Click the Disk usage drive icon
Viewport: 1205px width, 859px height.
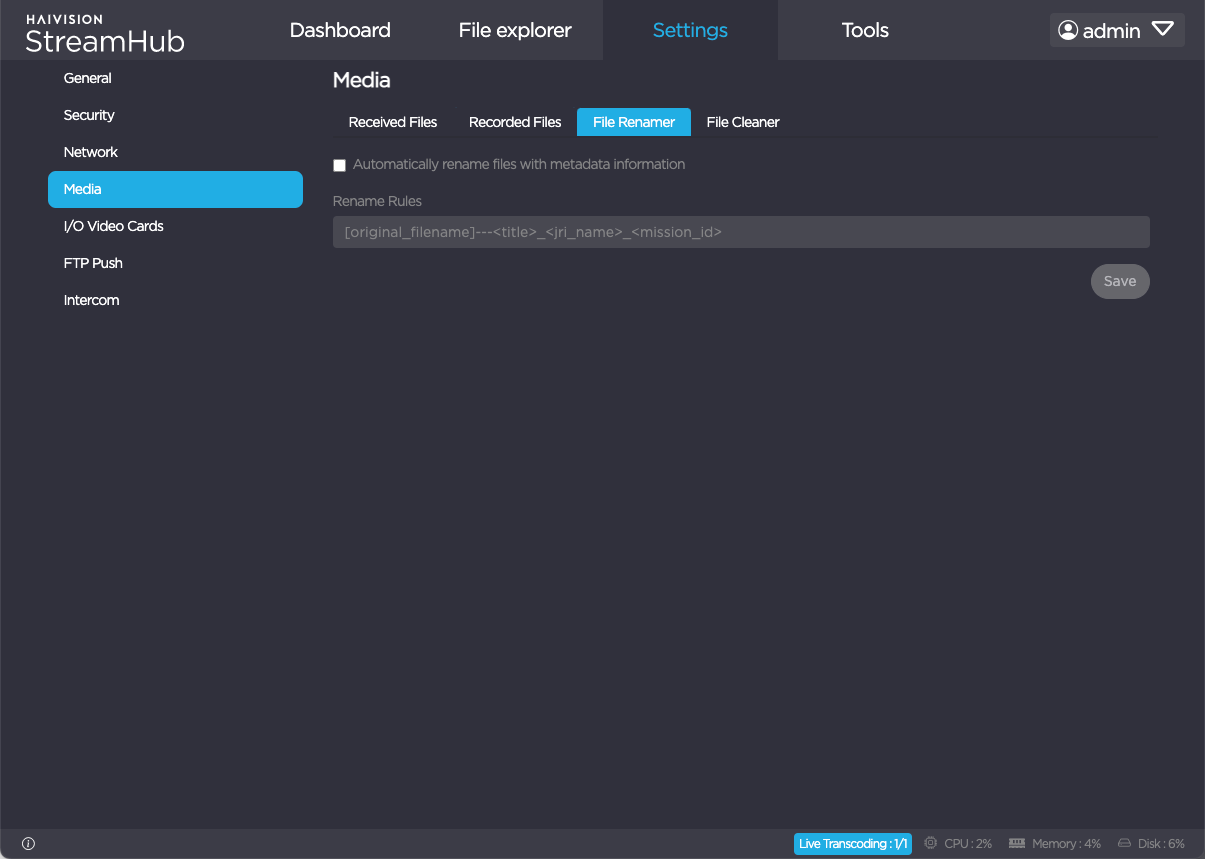(x=1124, y=844)
